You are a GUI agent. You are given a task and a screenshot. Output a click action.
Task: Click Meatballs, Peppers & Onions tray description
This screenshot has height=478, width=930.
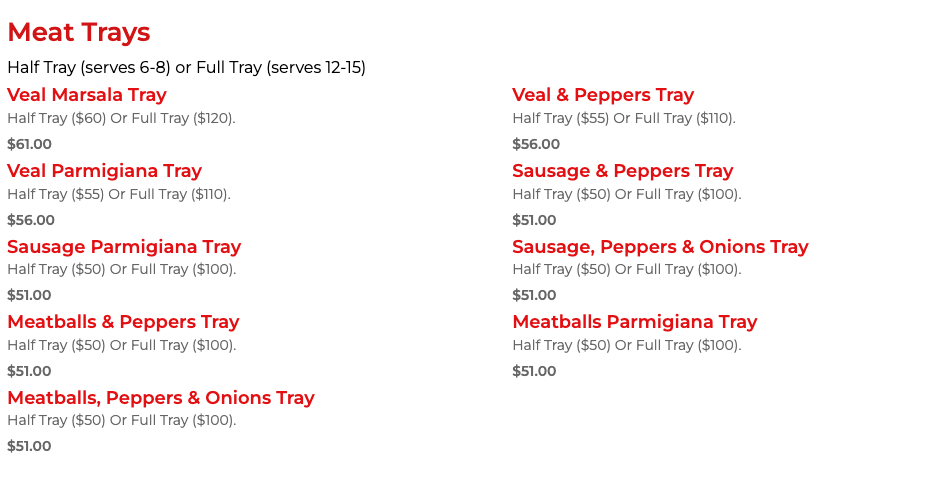[122, 420]
